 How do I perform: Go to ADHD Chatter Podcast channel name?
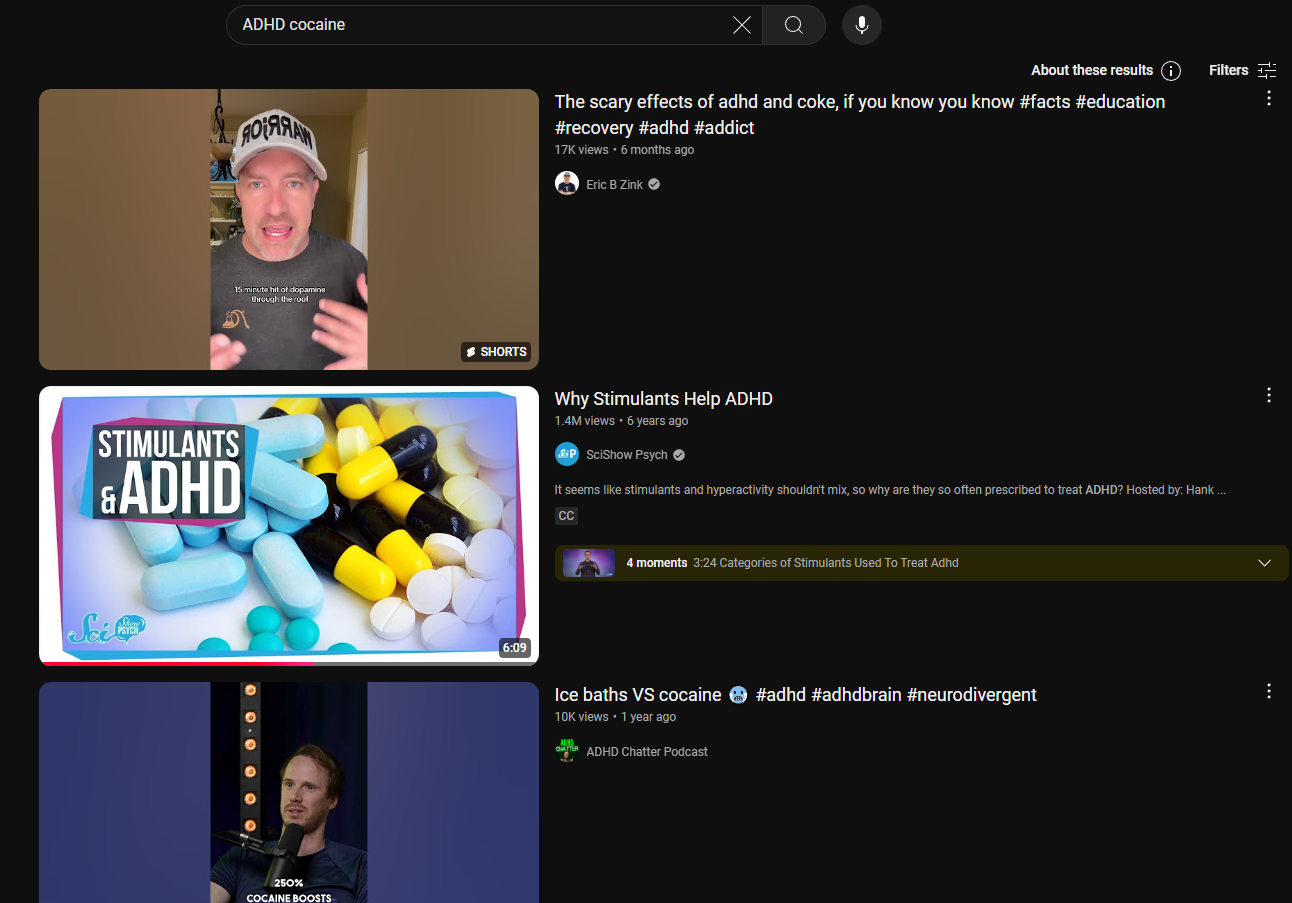[x=647, y=752]
